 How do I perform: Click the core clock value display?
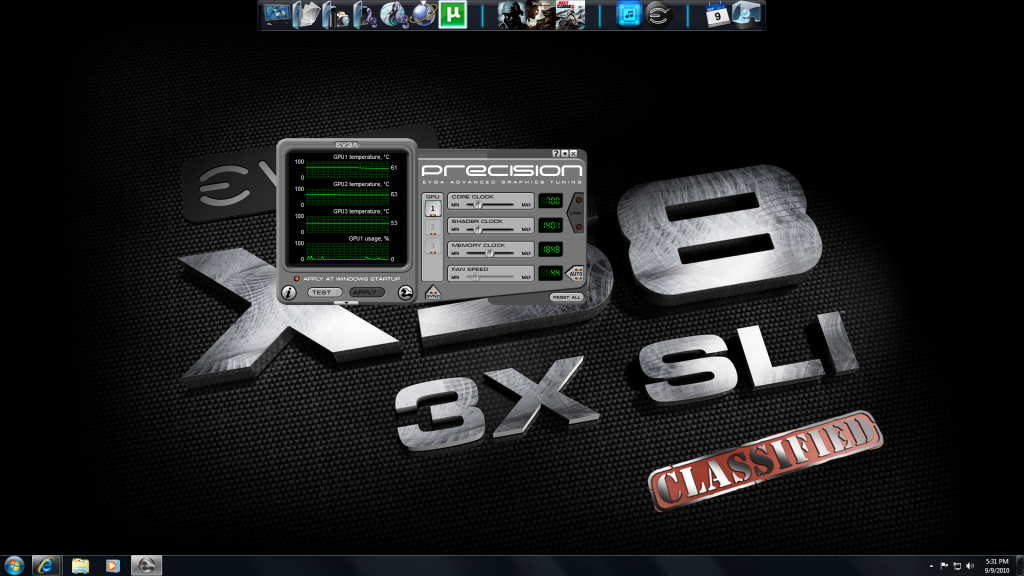click(551, 200)
